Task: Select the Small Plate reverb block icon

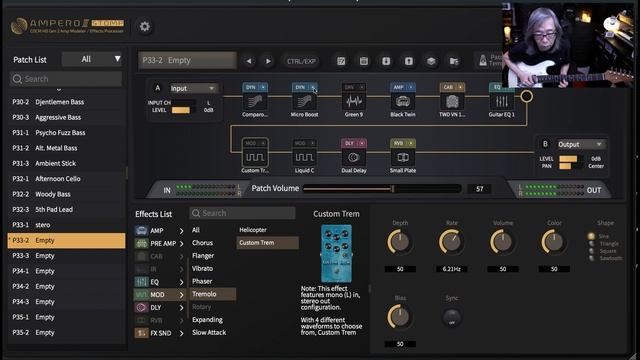Action: point(402,157)
